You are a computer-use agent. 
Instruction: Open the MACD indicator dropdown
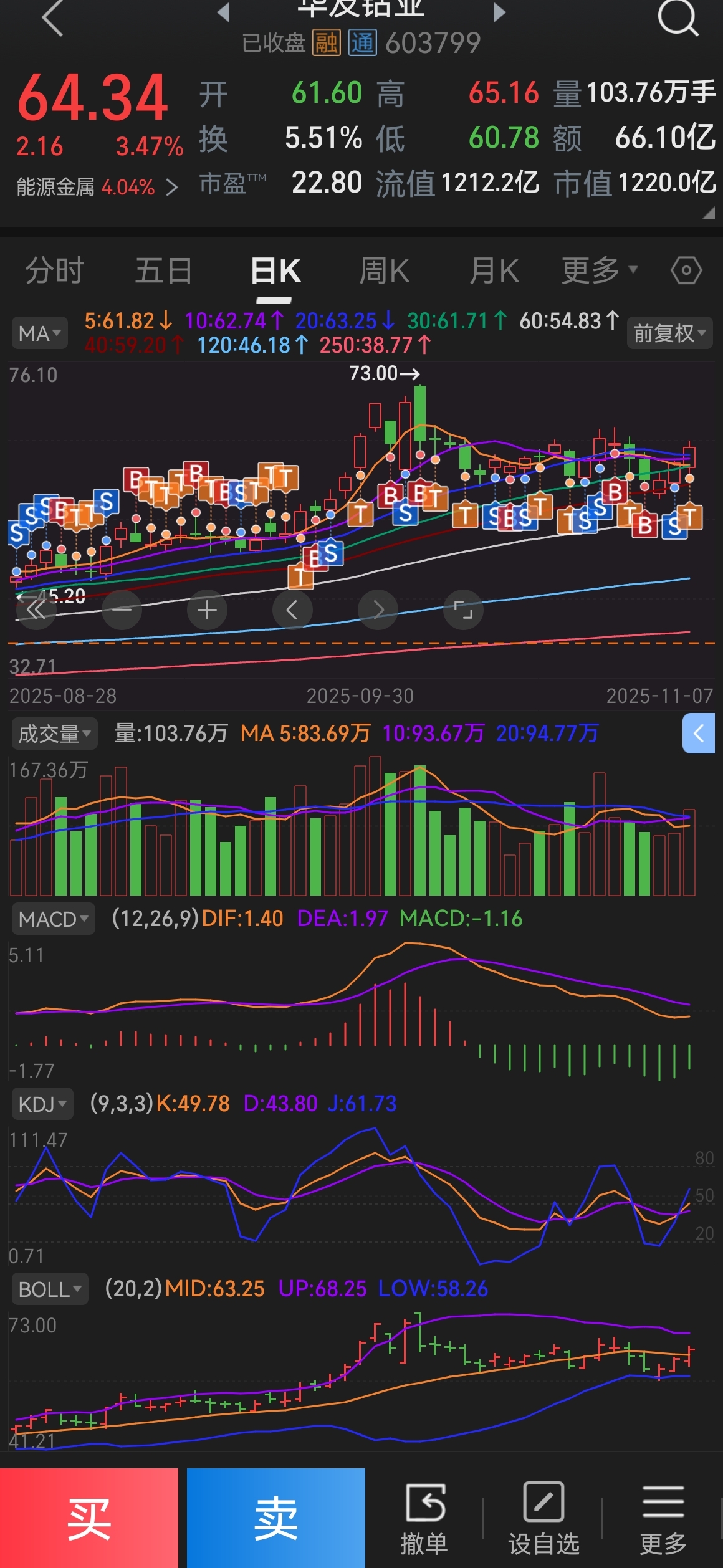tap(53, 919)
